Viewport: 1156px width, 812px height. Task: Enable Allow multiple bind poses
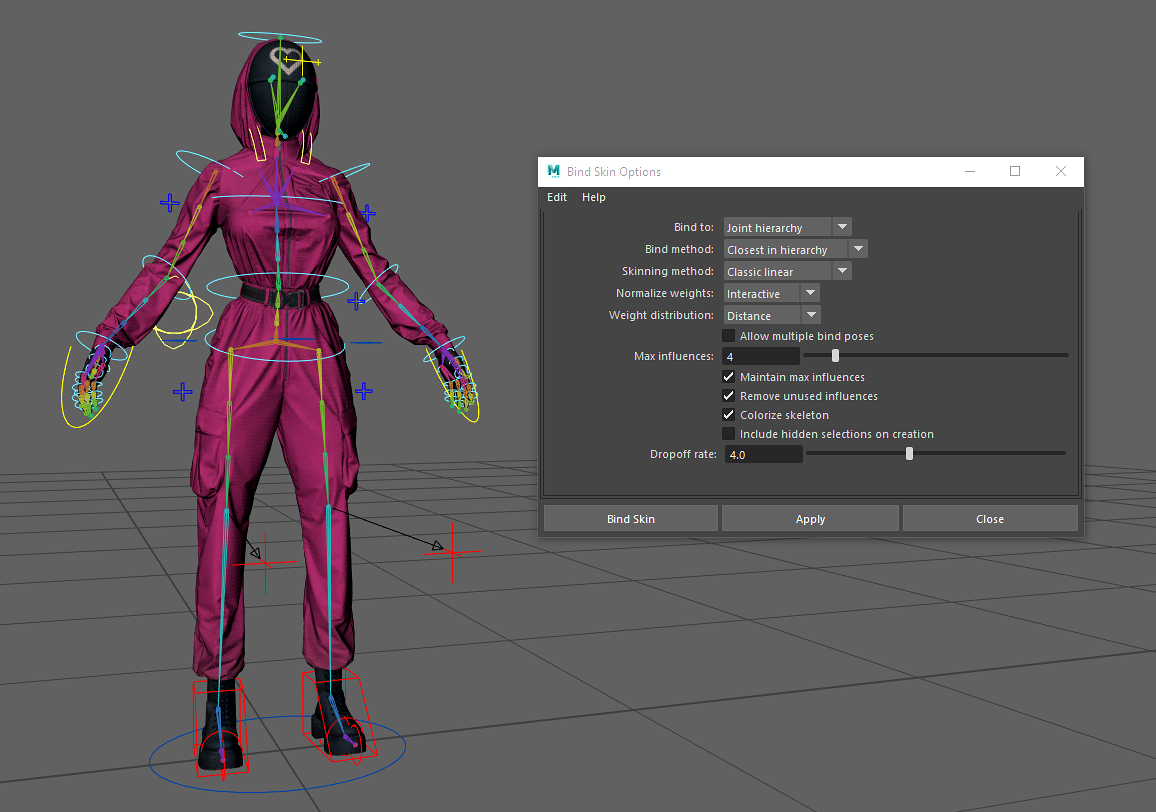(x=728, y=336)
